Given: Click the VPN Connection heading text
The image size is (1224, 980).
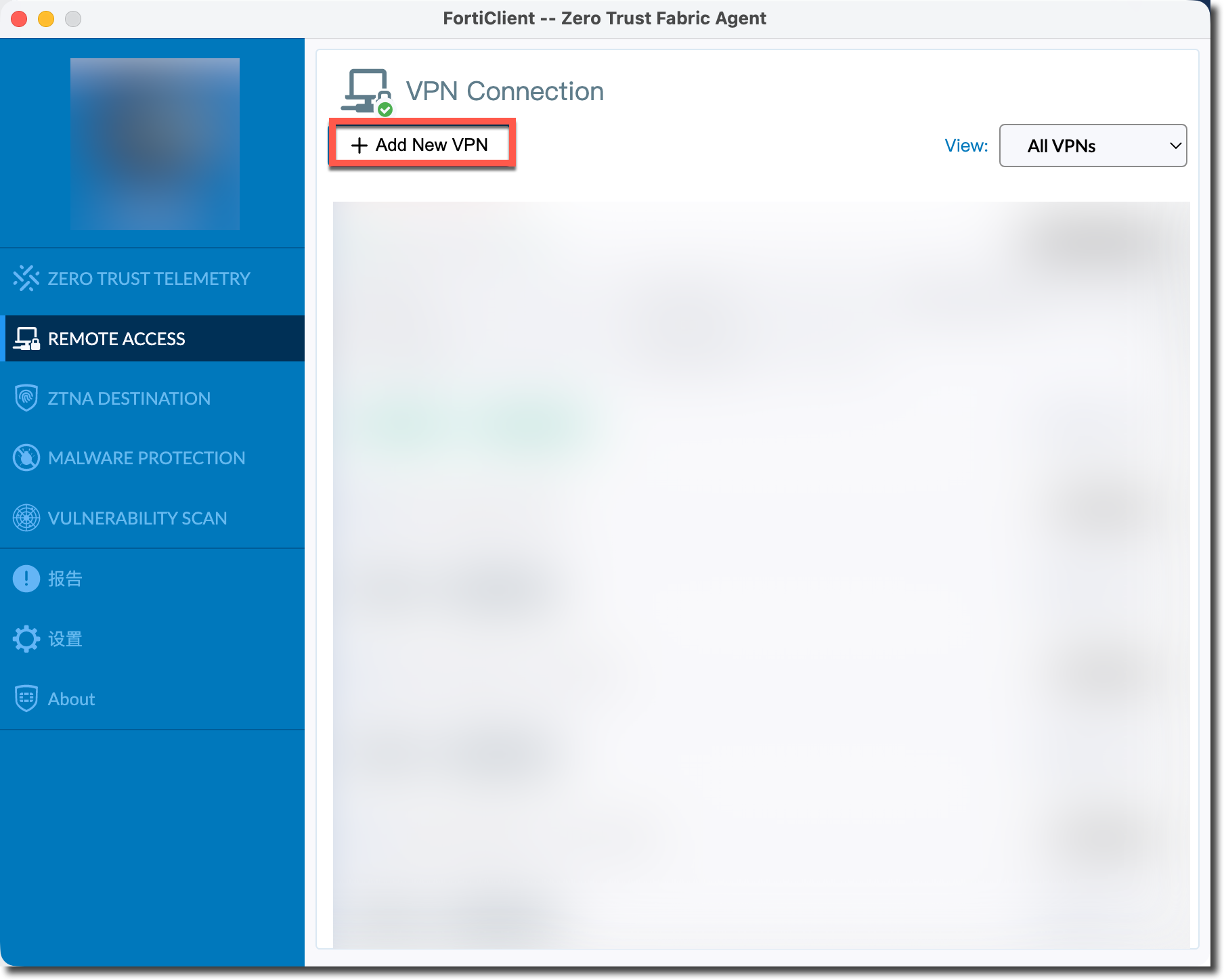Looking at the screenshot, I should pyautogui.click(x=504, y=91).
